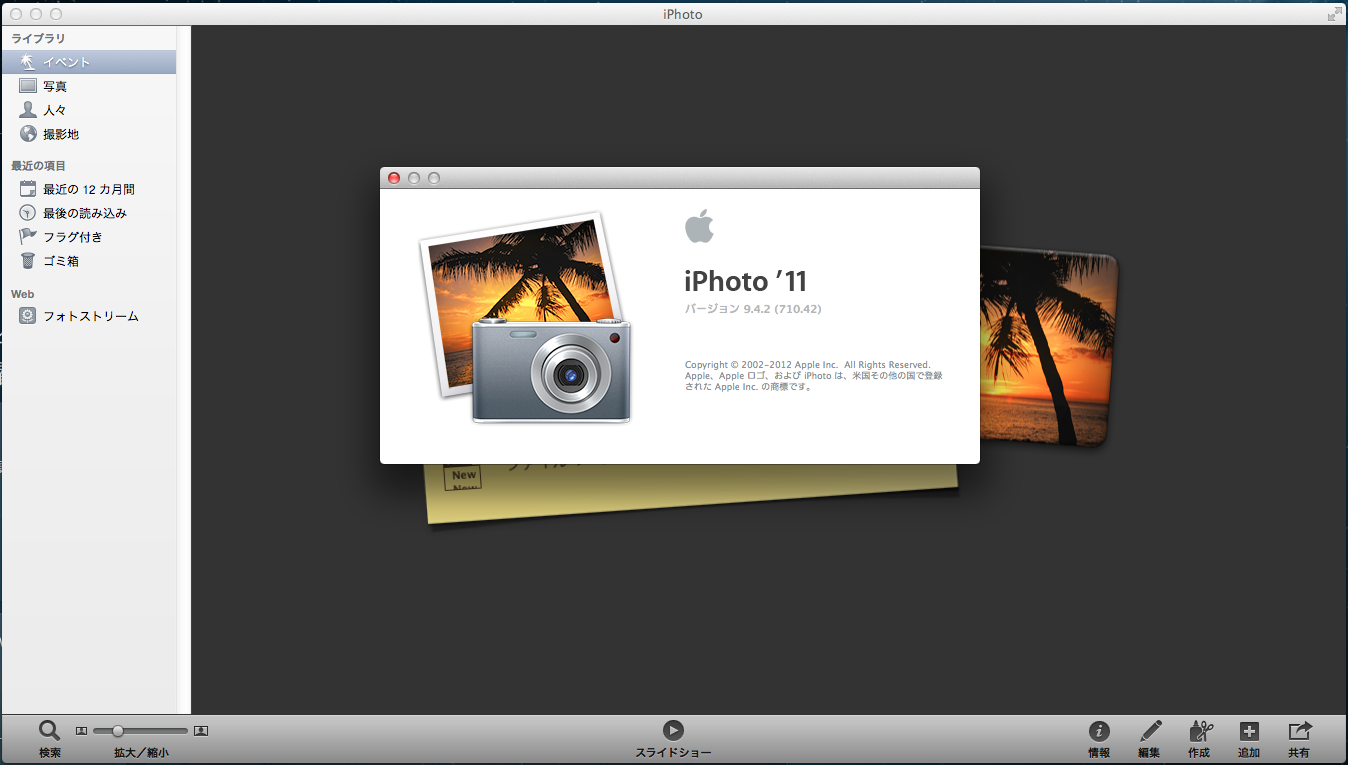
Task: Click the iPhoto '11 title text
Action: click(745, 281)
